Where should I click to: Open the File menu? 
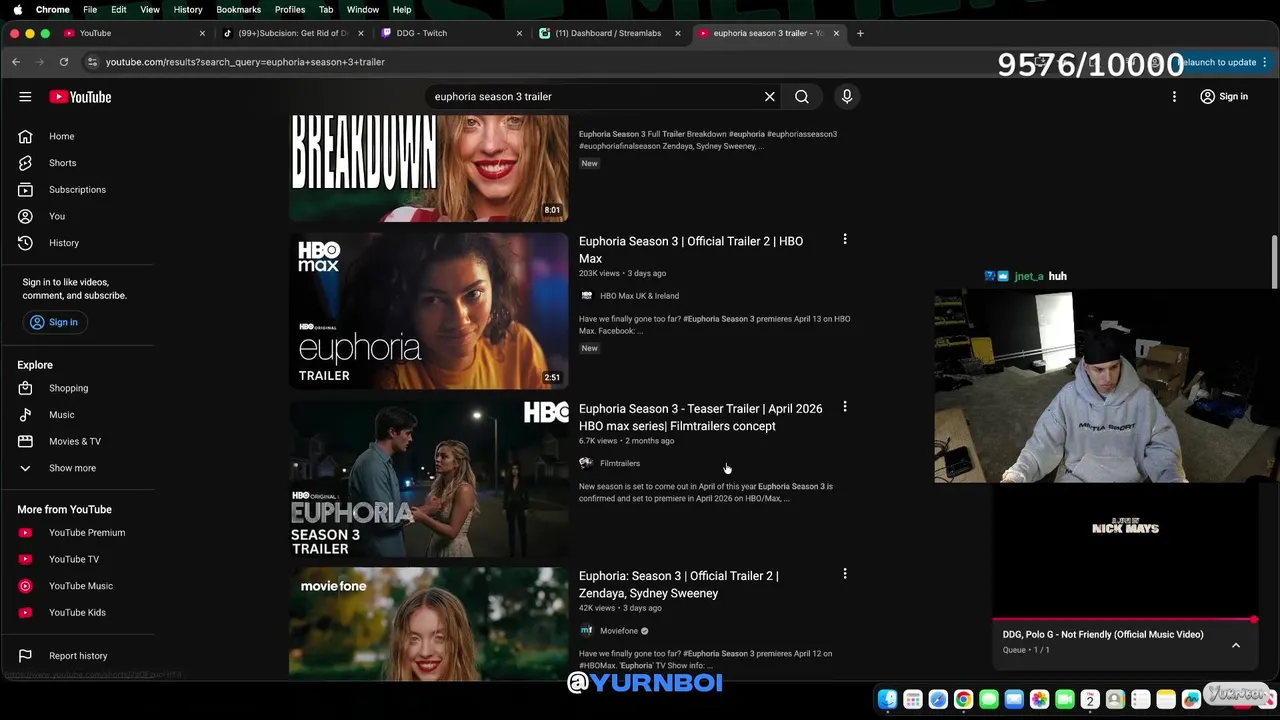(x=90, y=9)
